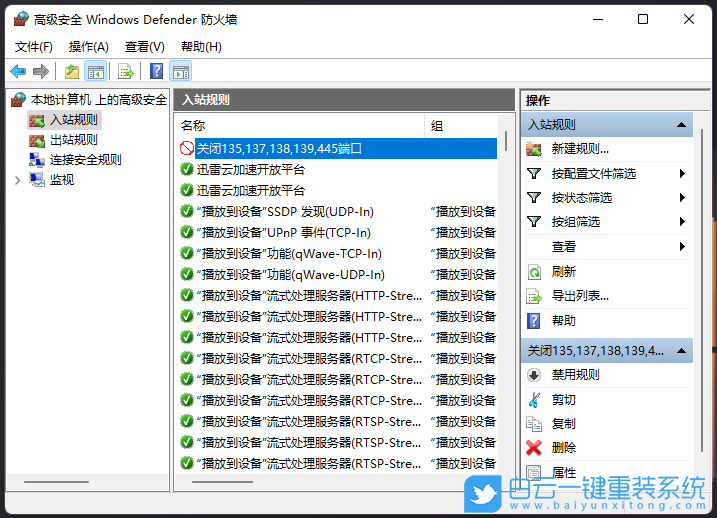
Task: Click the filter icon beside 按状态筛选
Action: (x=534, y=198)
